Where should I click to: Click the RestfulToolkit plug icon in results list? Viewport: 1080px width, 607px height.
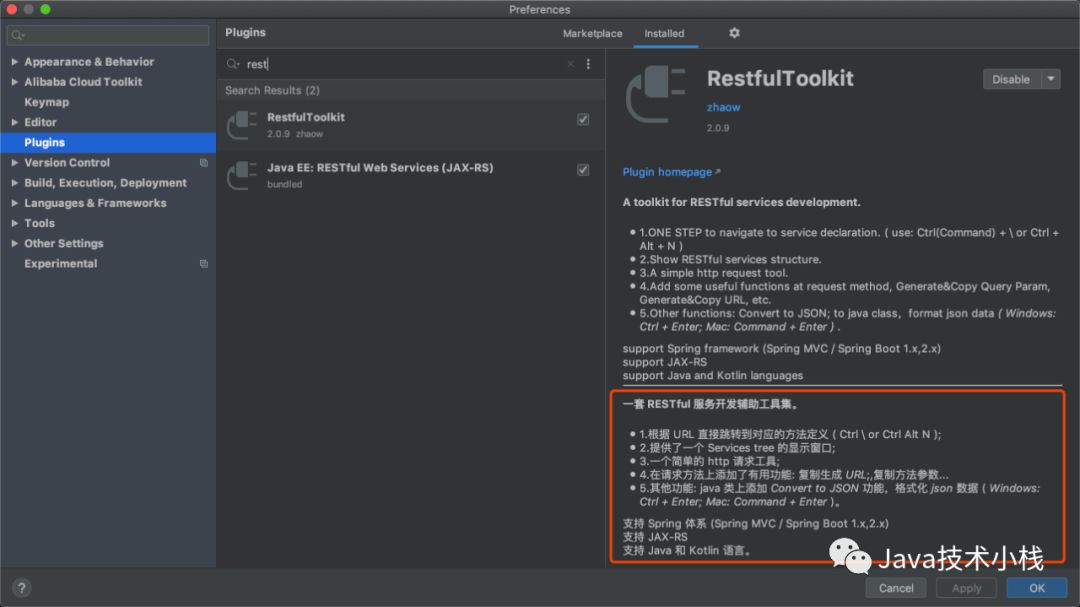[242, 125]
